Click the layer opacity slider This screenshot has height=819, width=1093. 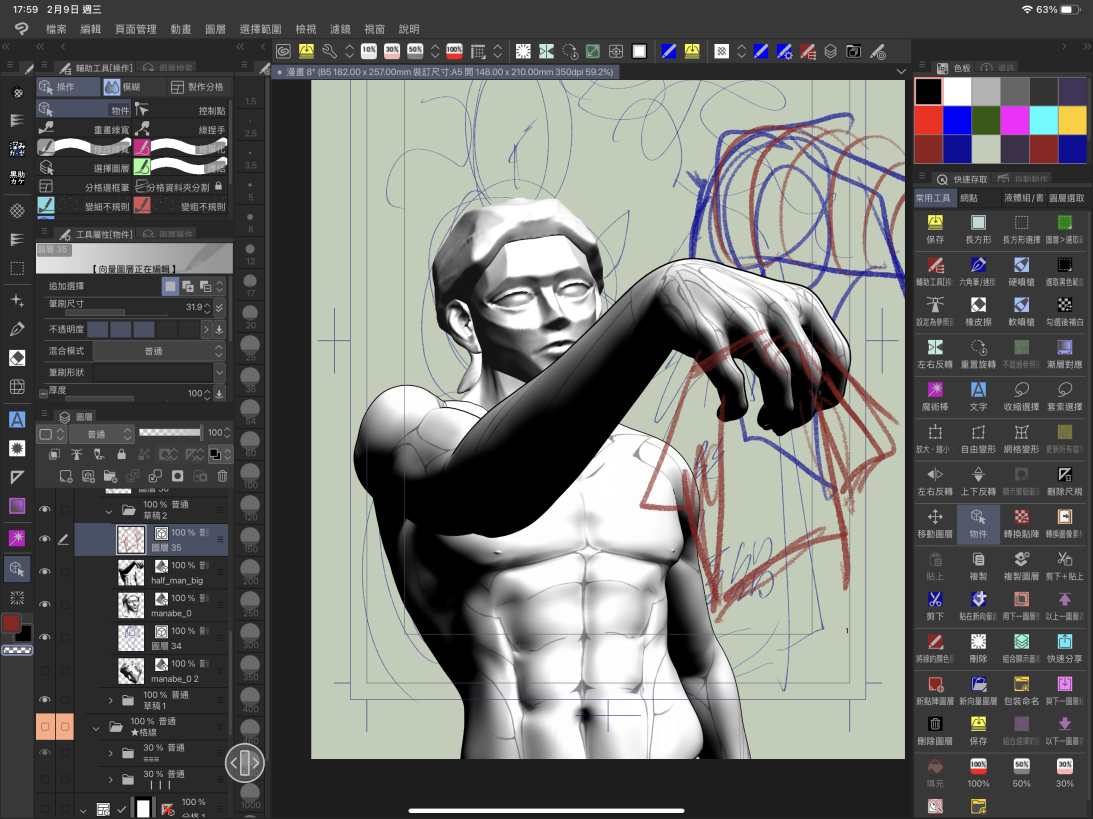(169, 433)
